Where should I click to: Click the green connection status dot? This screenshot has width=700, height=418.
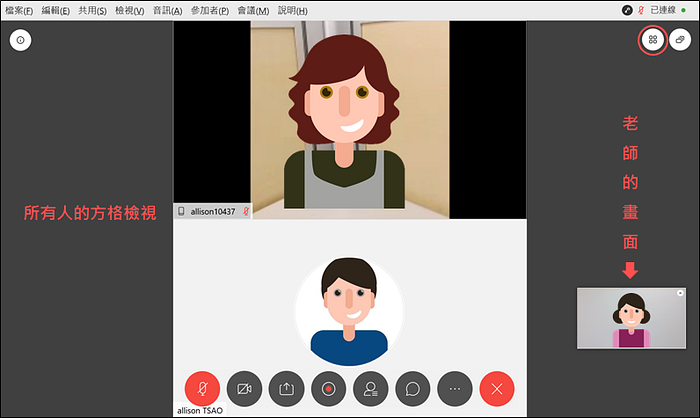(683, 10)
